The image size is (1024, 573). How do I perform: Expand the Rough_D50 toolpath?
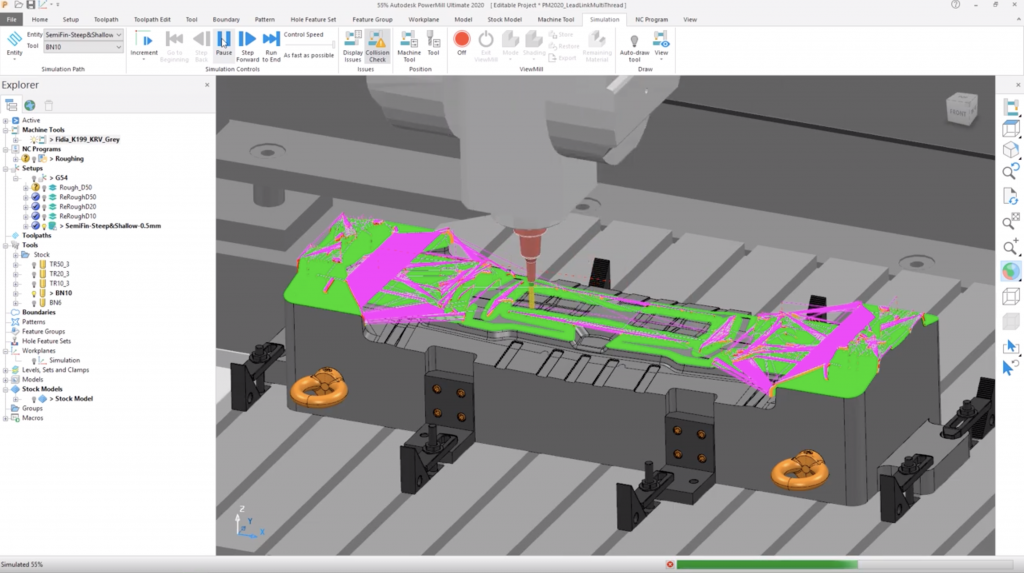25,188
